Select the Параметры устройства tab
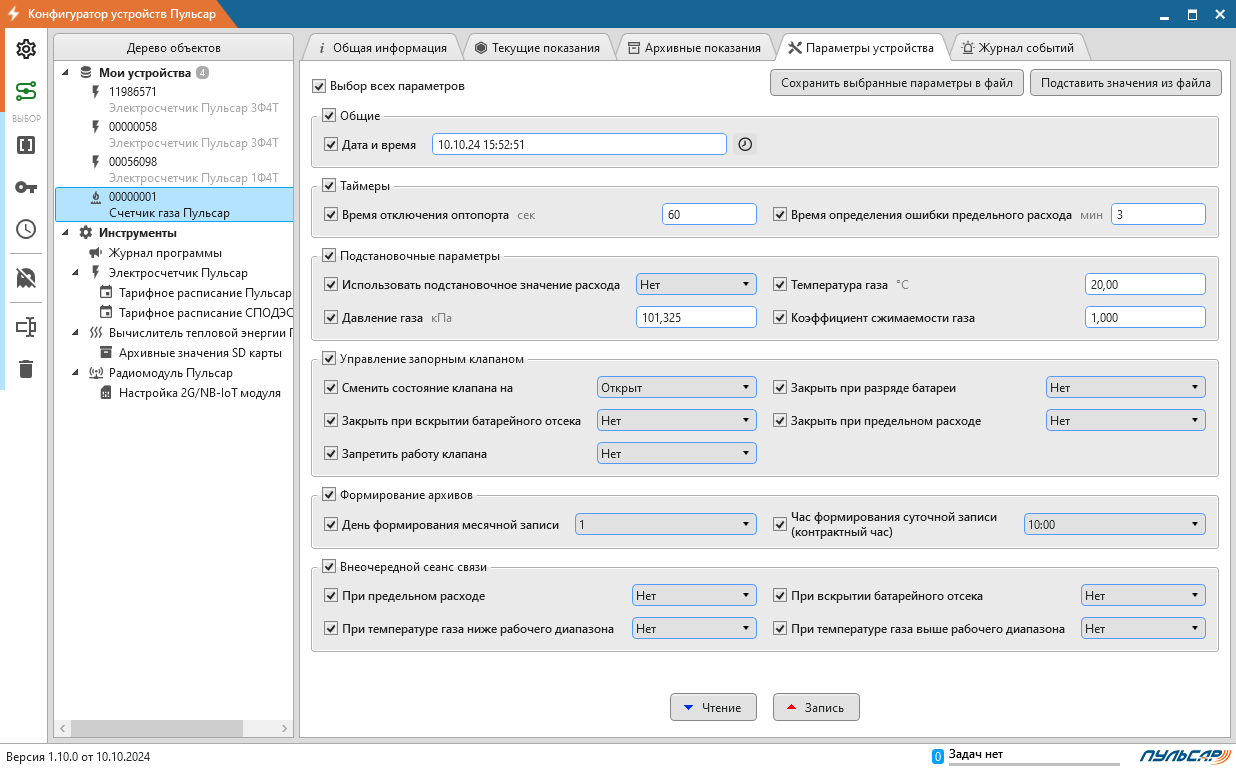Image resolution: width=1236 pixels, height=769 pixels. [860, 47]
